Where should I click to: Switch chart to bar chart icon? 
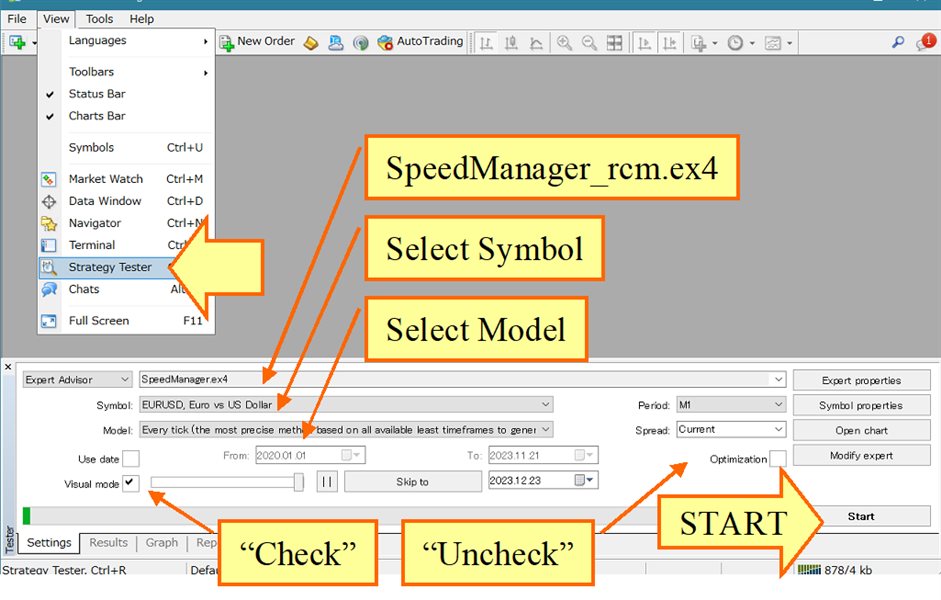click(486, 43)
